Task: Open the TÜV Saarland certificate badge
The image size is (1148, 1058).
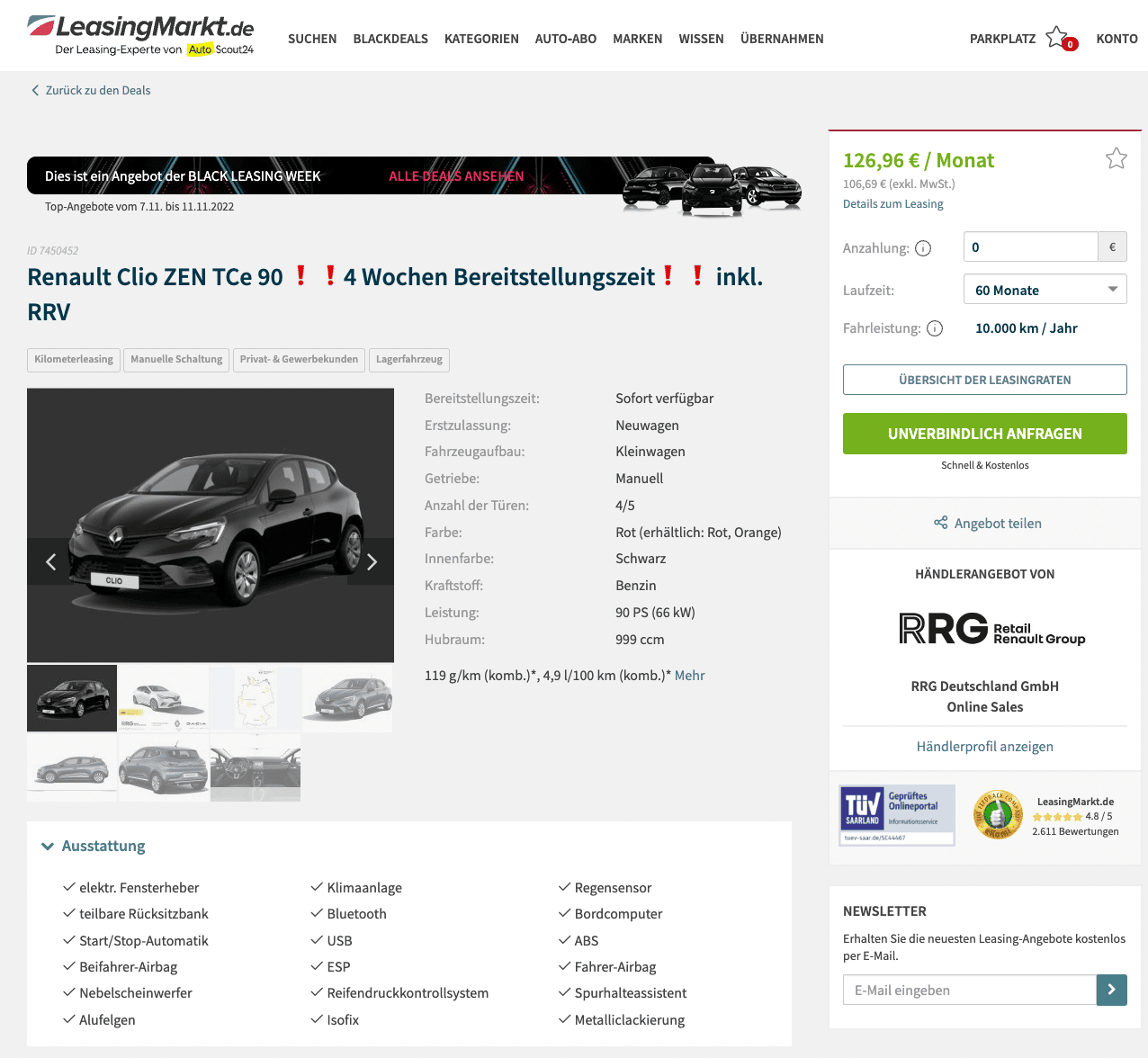Action: pos(897,815)
